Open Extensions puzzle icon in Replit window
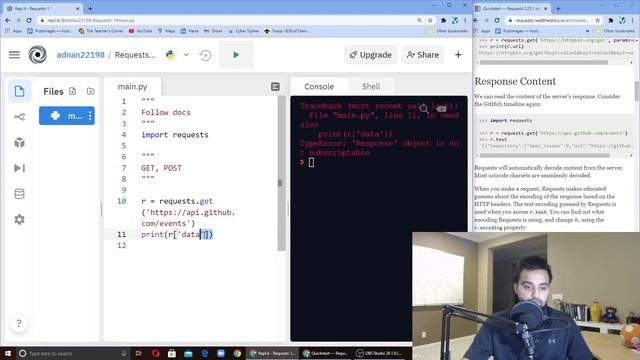This screenshot has height=360, width=640. pos(443,20)
